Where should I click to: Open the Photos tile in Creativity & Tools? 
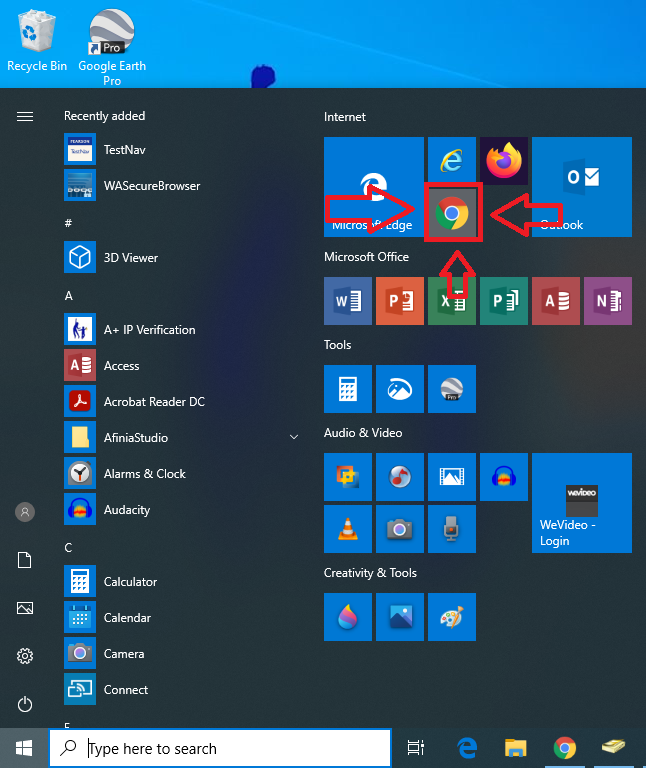coord(400,617)
